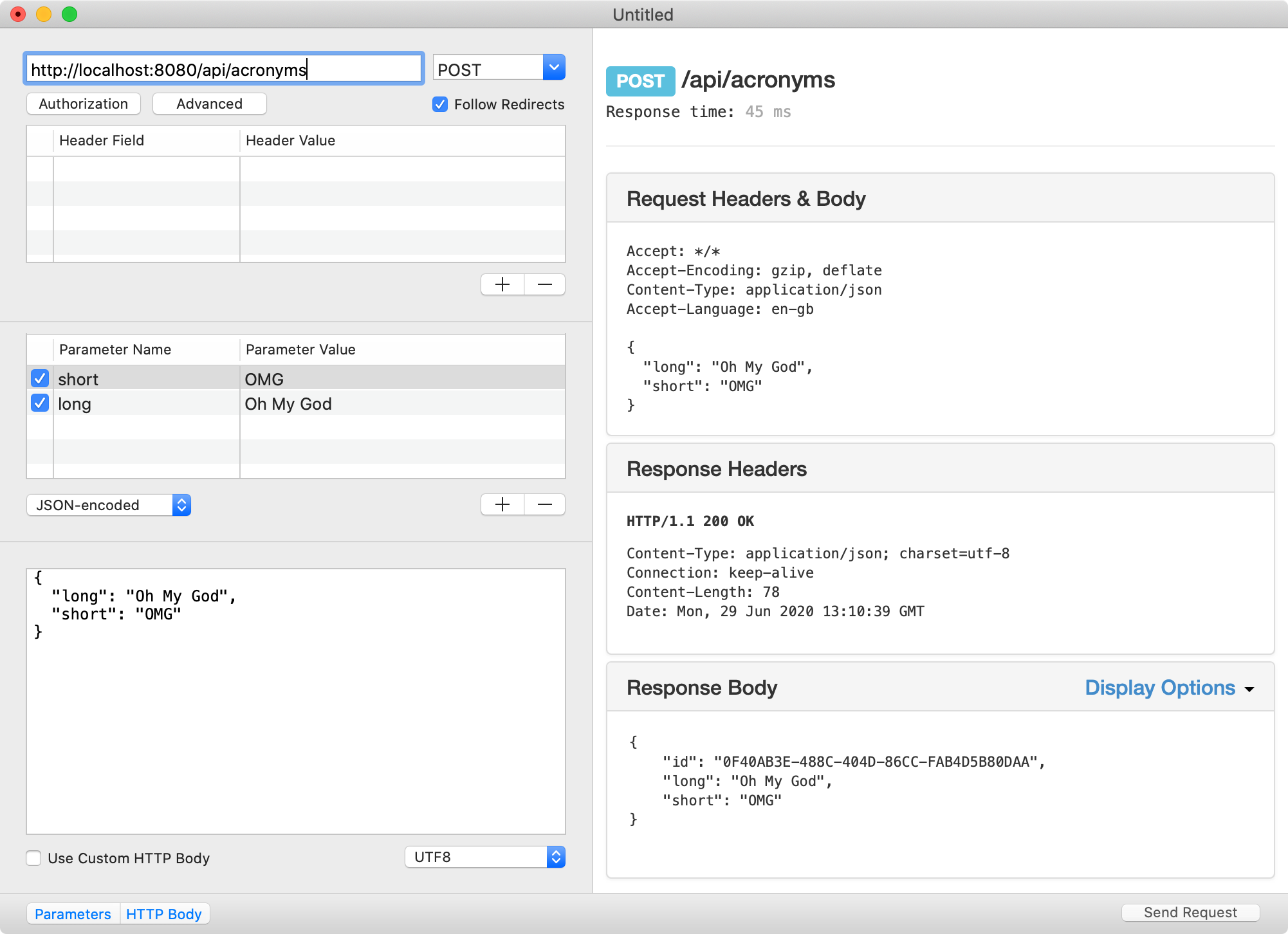Select 'long' parameter name cell
This screenshot has height=934, width=1288.
pyautogui.click(x=147, y=403)
